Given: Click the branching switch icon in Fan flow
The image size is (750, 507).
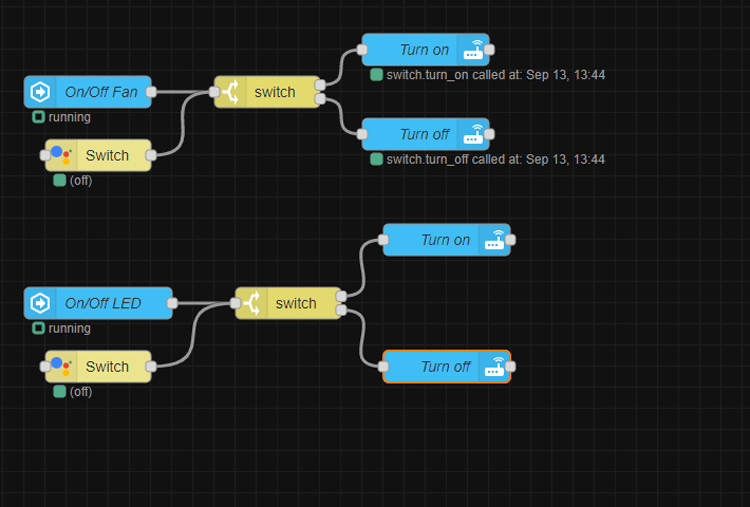Looking at the screenshot, I should [x=231, y=92].
